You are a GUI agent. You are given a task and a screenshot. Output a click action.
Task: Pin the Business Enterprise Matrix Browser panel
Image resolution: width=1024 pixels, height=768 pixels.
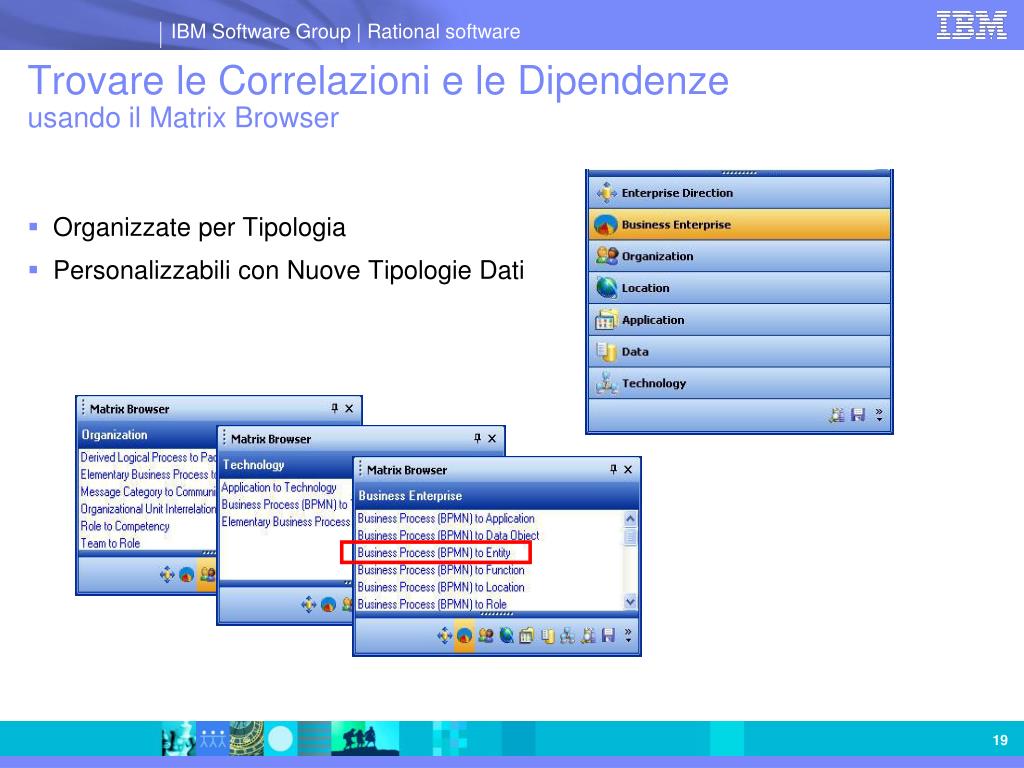(x=613, y=469)
